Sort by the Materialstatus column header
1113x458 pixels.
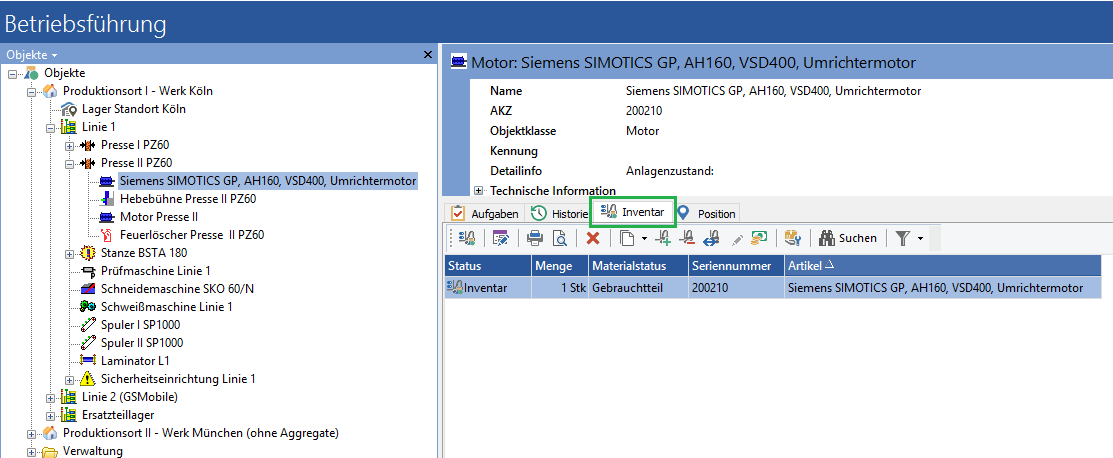pyautogui.click(x=638, y=266)
